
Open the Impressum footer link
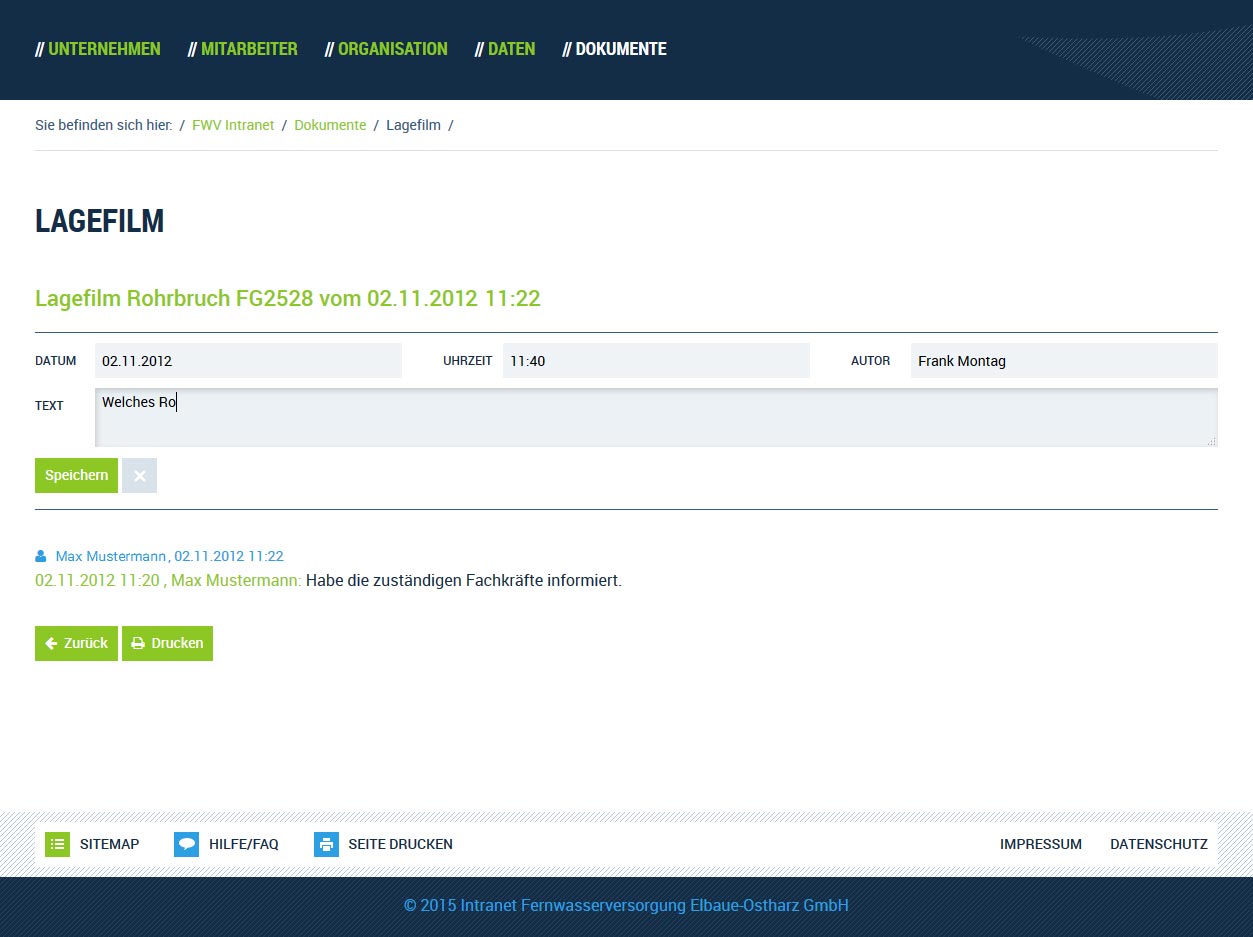1041,844
